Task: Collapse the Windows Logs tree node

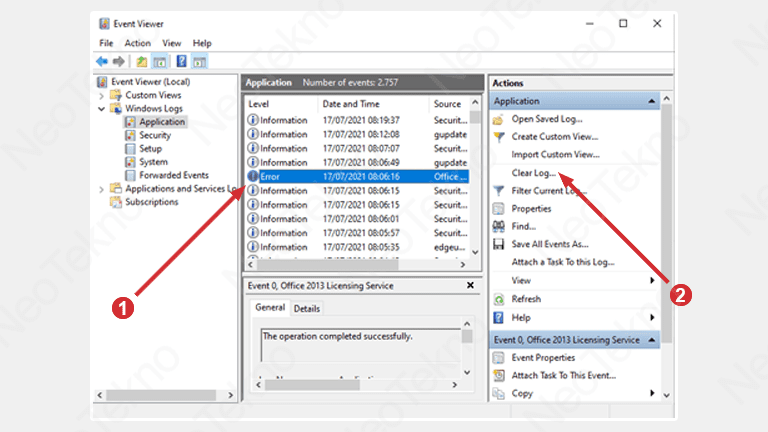Action: coord(101,109)
